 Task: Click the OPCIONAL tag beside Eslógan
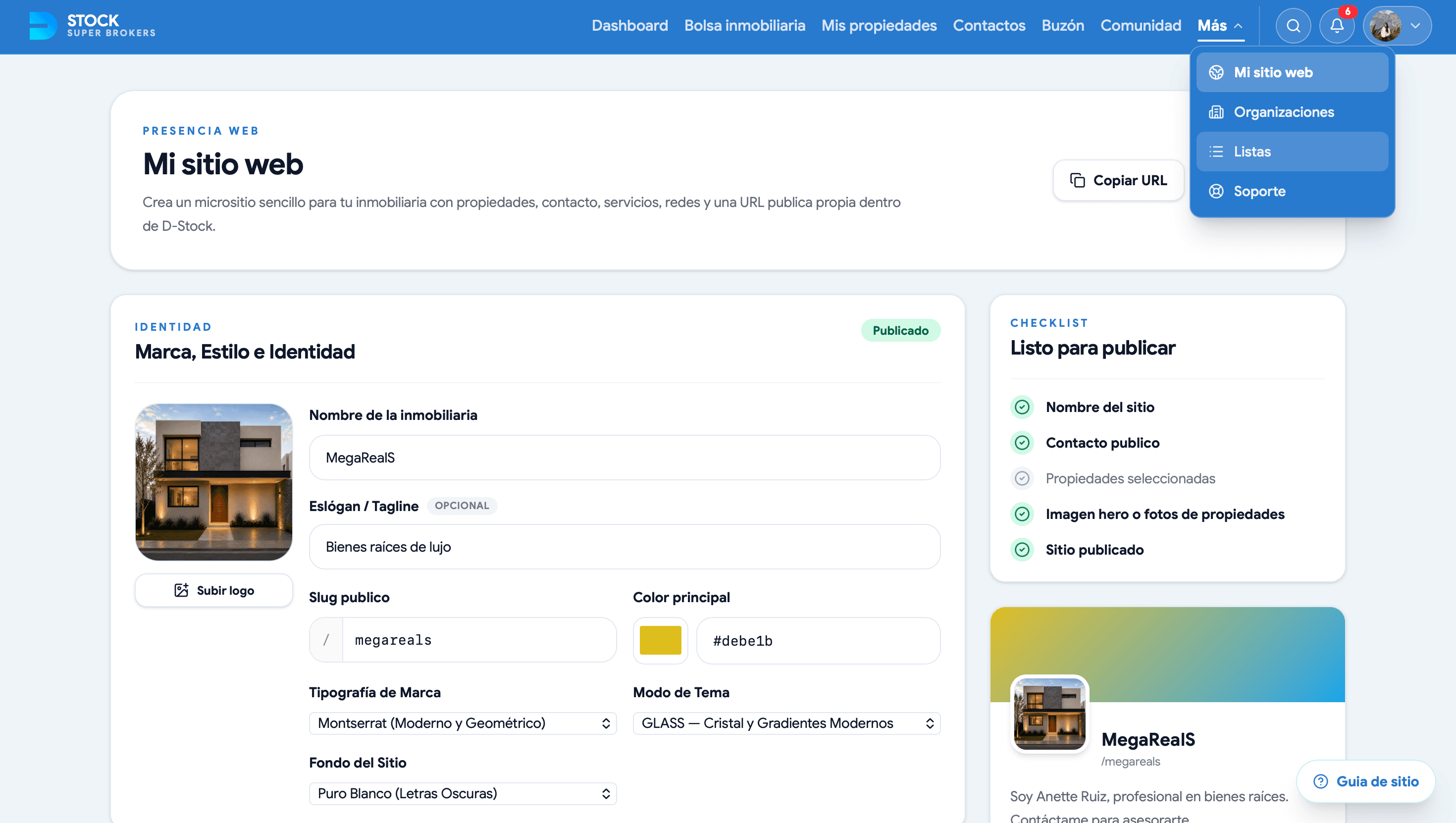(x=462, y=506)
